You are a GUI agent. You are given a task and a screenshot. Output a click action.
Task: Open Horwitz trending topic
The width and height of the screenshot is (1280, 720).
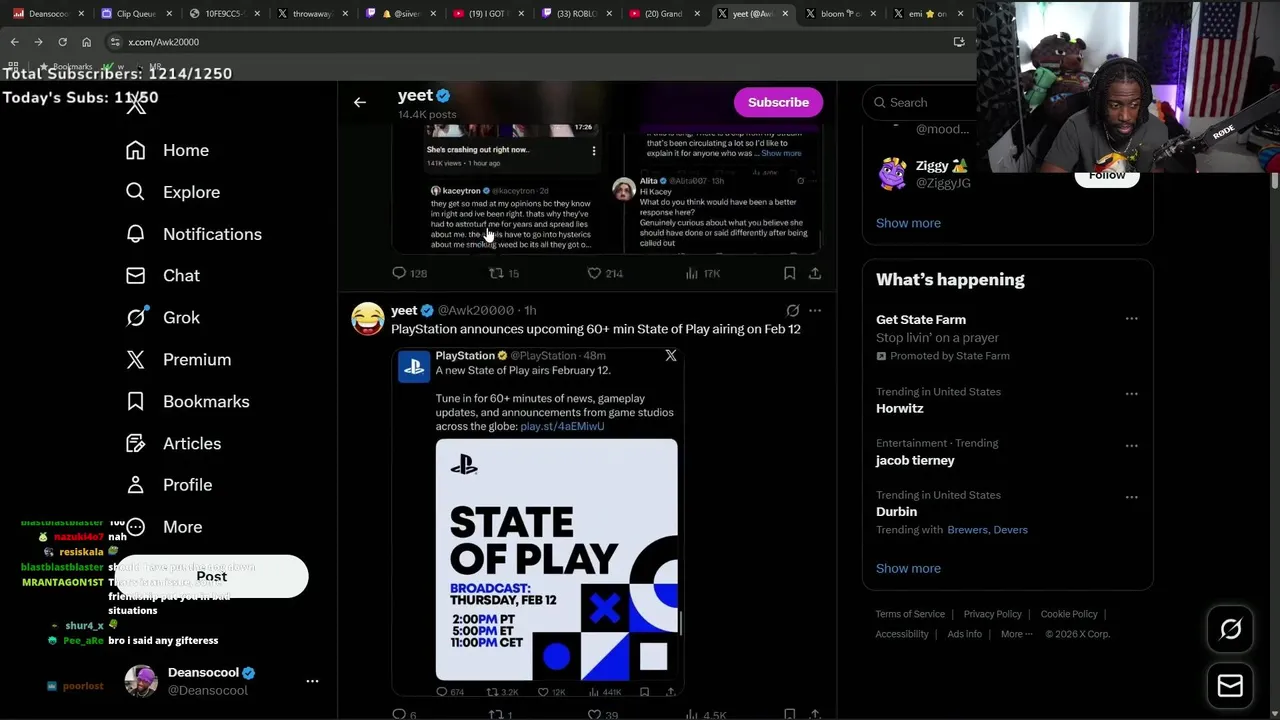(899, 408)
